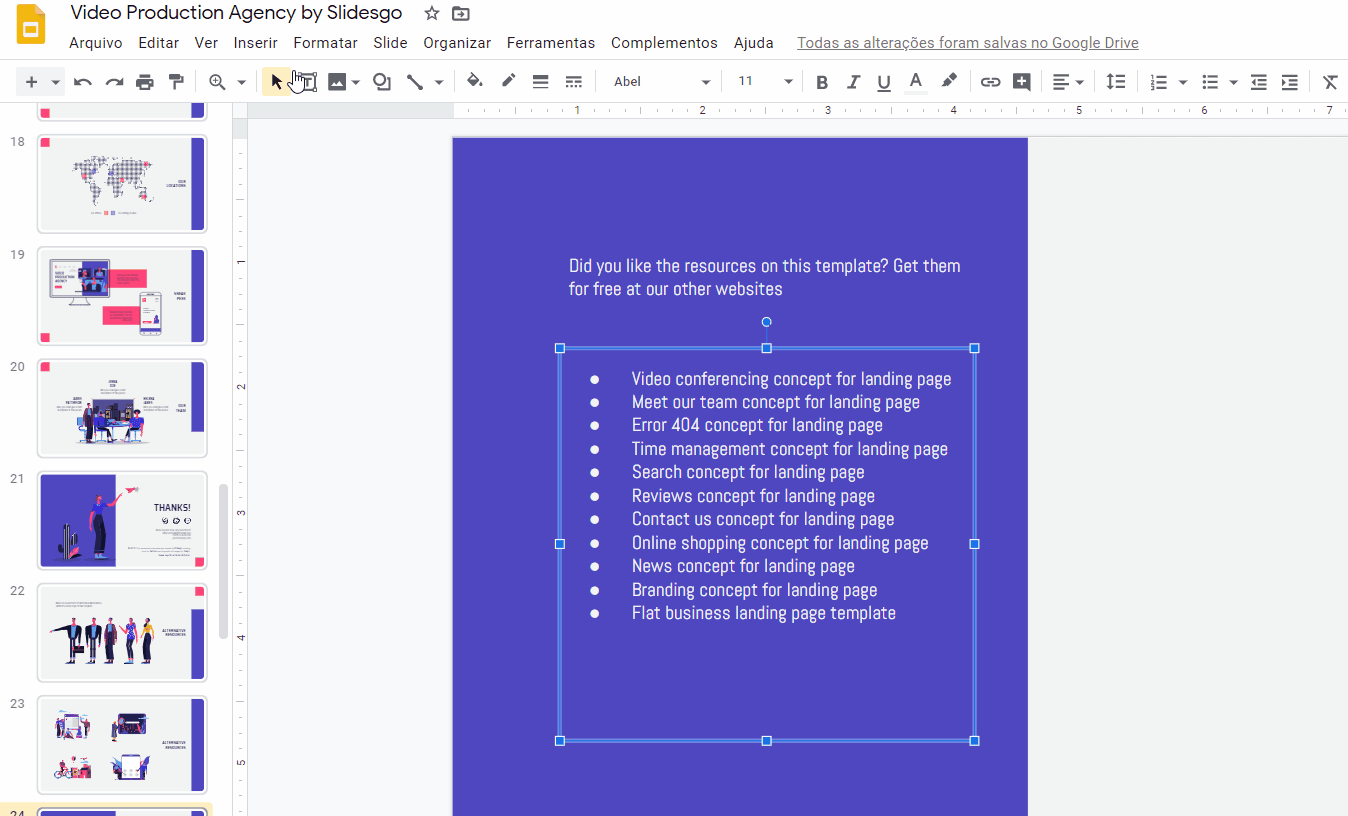Open the fill color bucket
Image resolution: width=1348 pixels, height=816 pixels.
(475, 82)
